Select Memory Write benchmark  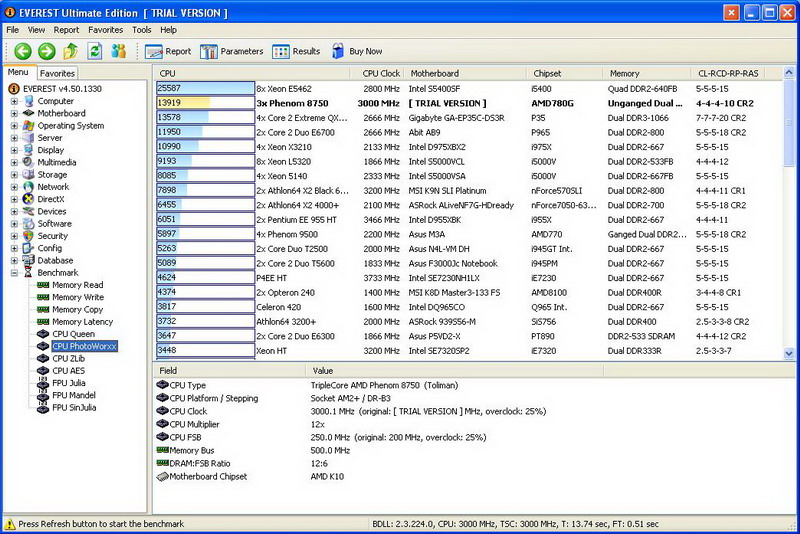click(78, 297)
